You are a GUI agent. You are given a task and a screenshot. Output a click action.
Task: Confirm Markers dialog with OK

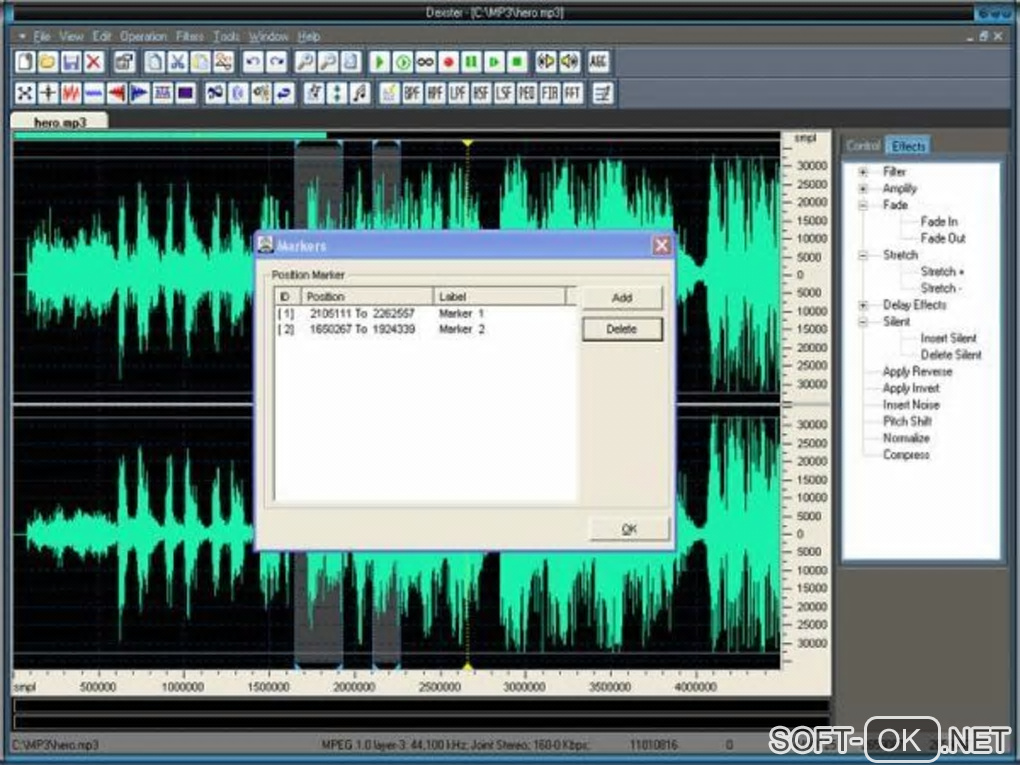(629, 530)
